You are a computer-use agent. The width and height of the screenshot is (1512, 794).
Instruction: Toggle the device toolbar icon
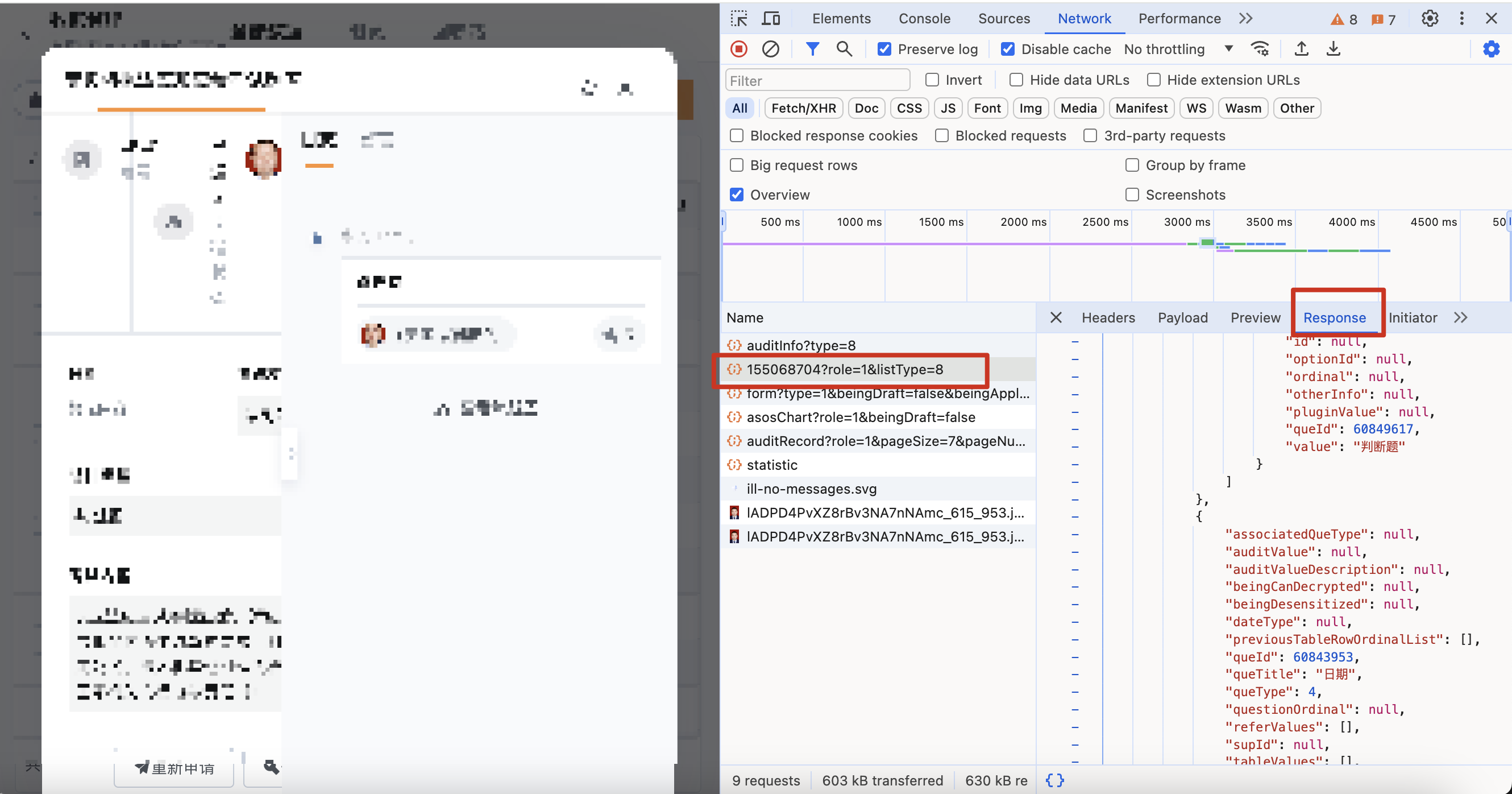click(771, 19)
